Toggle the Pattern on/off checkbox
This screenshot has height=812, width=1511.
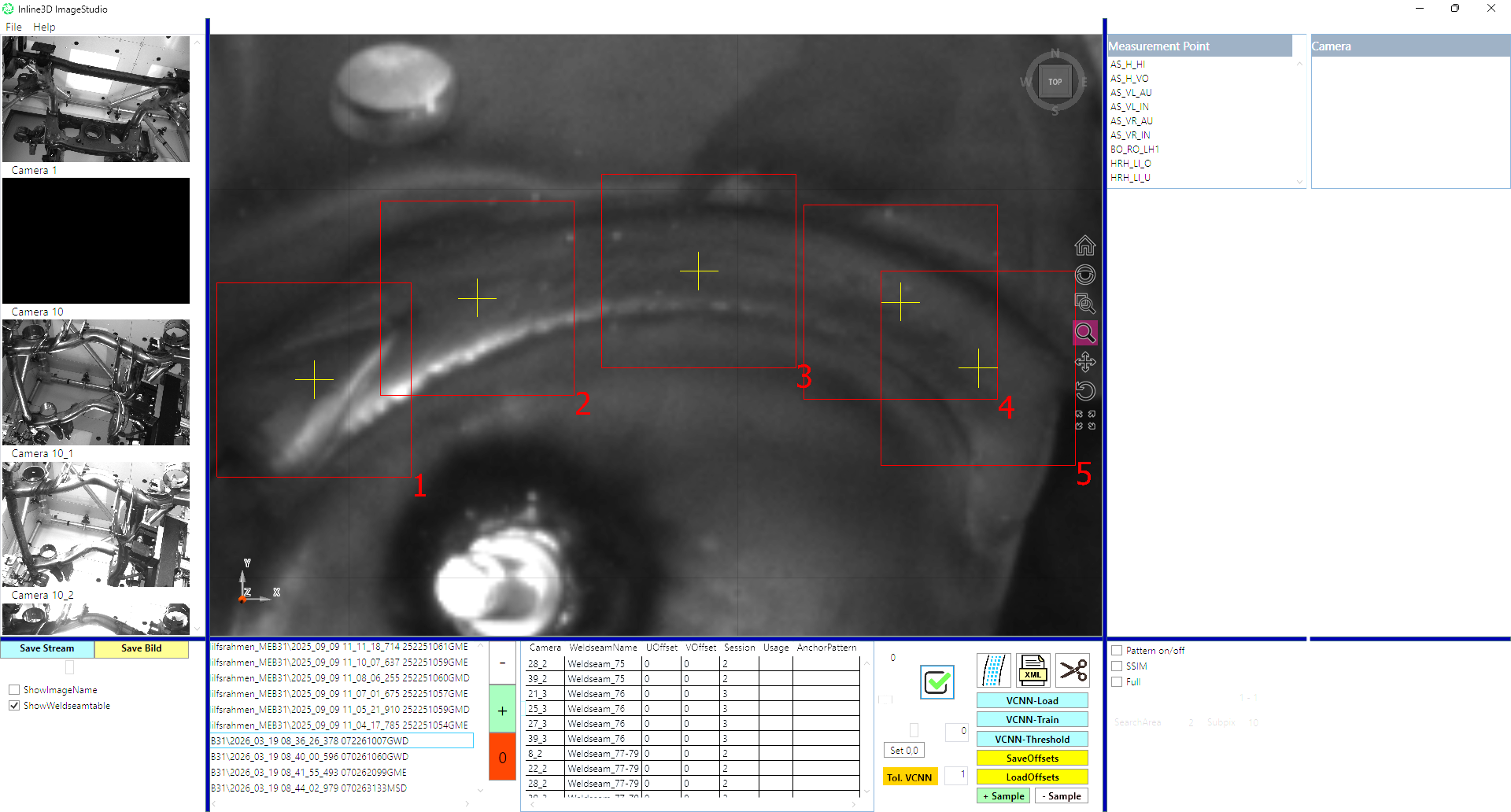click(x=1117, y=651)
